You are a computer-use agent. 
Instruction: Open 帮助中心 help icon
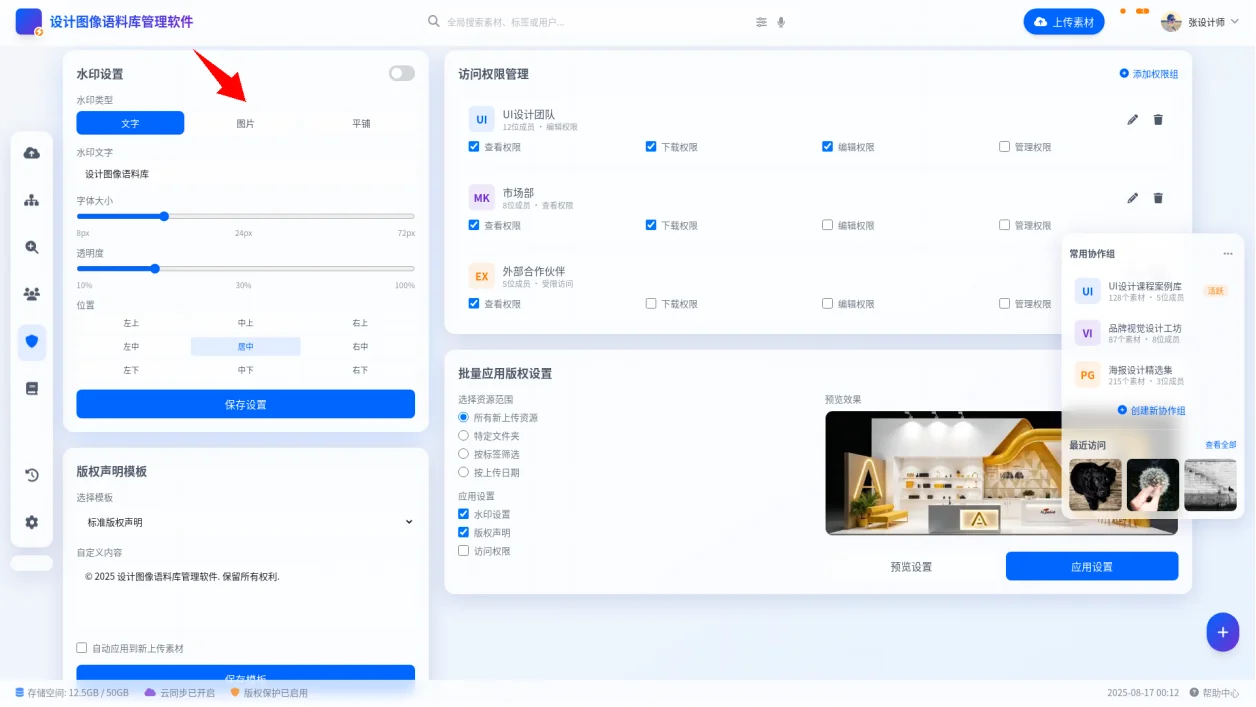click(x=1194, y=692)
